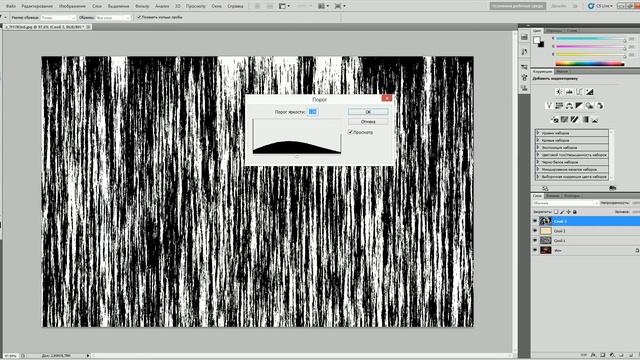Switch to the Дизайн workspace
Image resolution: width=640 pixels, height=360 pixels.
coord(558,6)
